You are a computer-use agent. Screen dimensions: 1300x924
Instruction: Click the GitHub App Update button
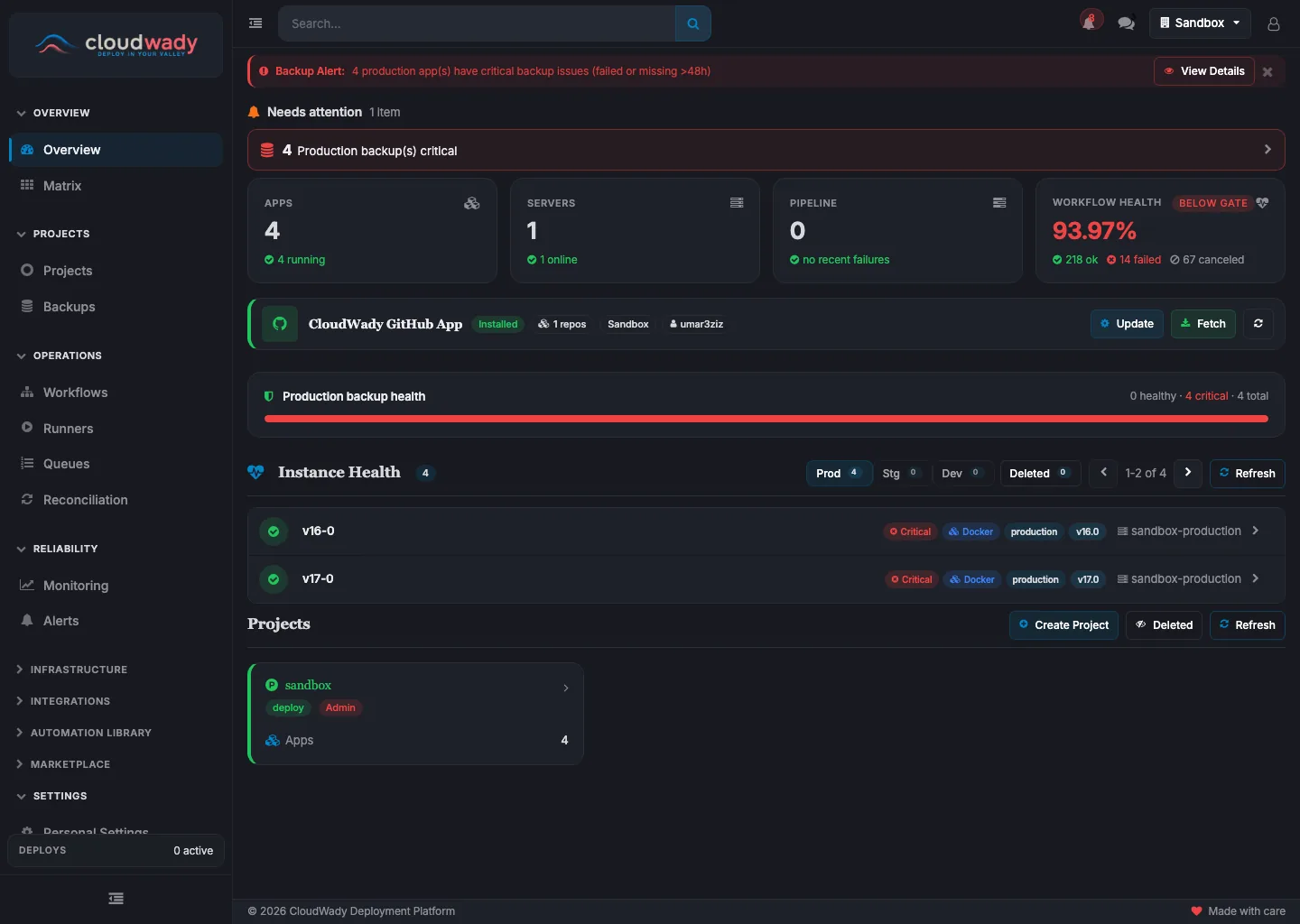point(1127,324)
